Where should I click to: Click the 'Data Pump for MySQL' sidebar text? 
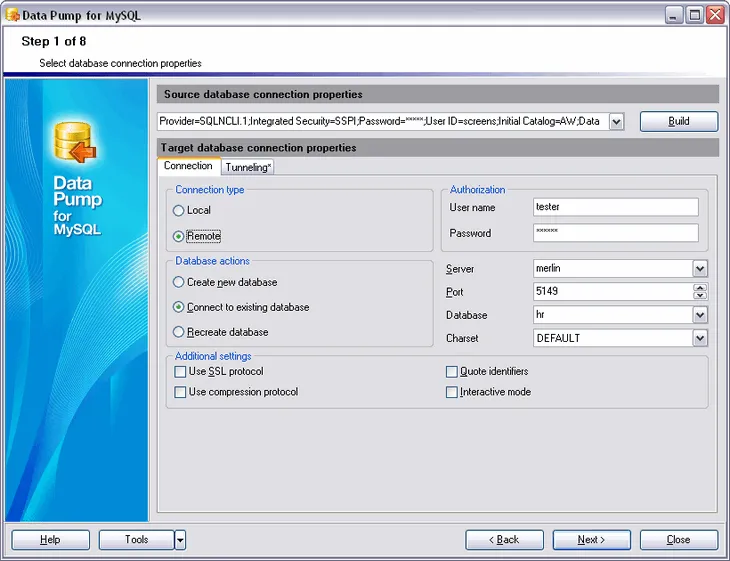click(77, 206)
